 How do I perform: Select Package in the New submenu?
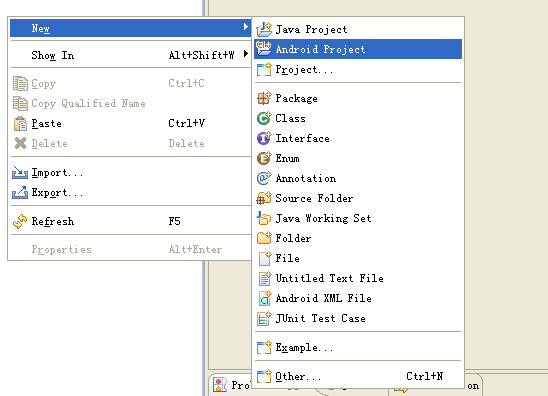tap(358, 98)
